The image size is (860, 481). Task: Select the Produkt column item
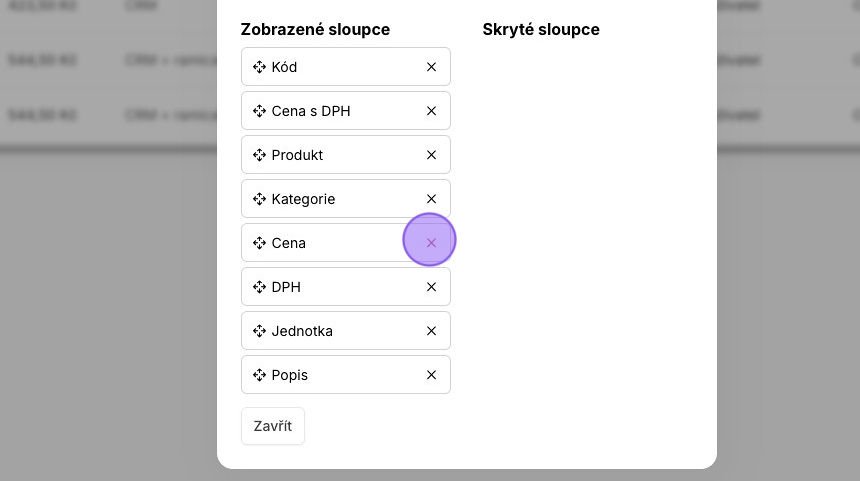pyautogui.click(x=346, y=155)
